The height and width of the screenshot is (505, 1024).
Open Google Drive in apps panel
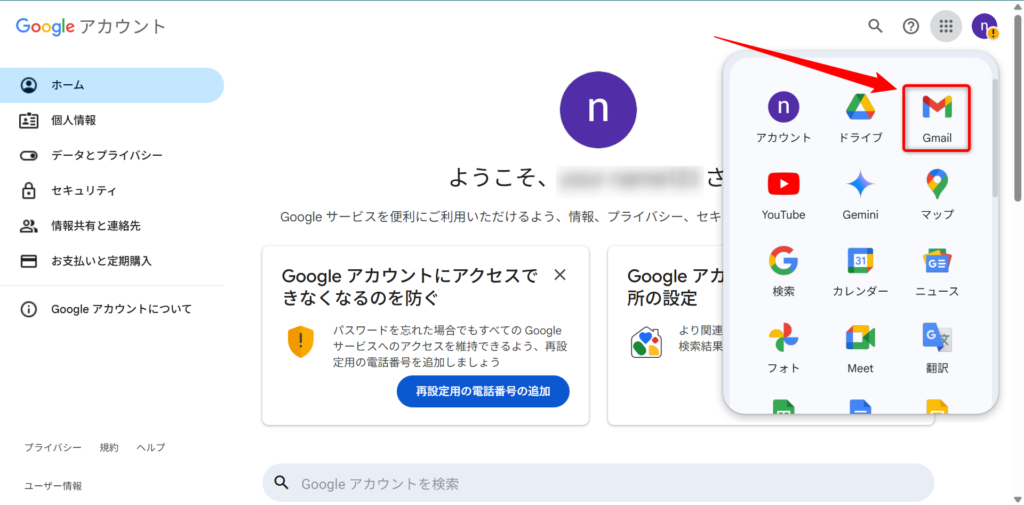click(860, 118)
